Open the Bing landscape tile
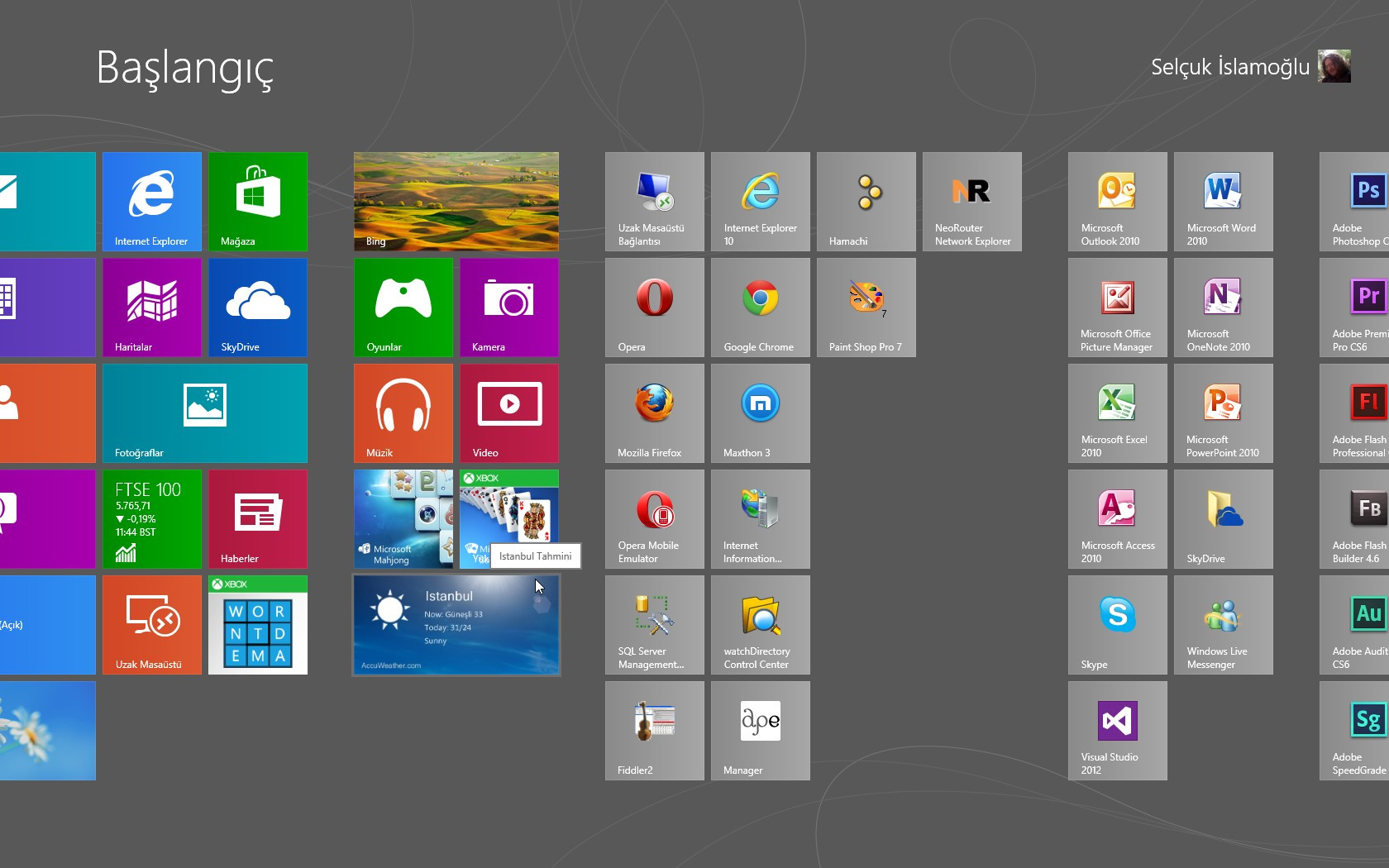 [x=456, y=202]
